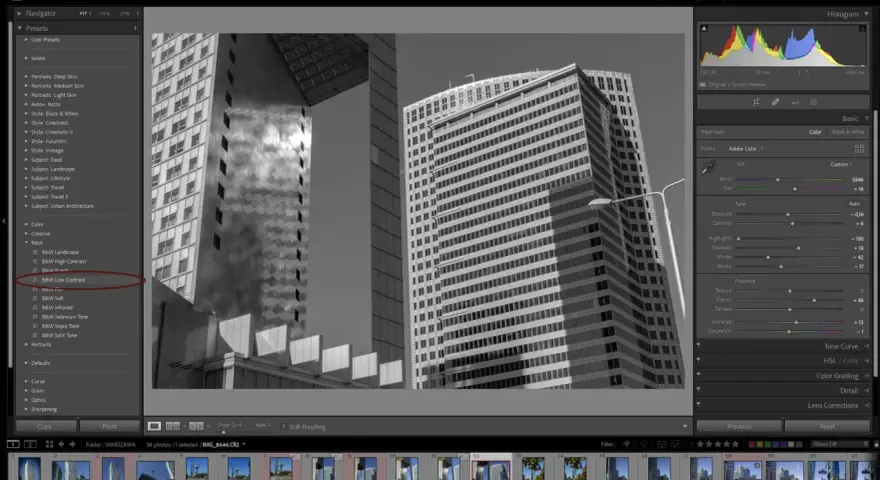The height and width of the screenshot is (480, 880).
Task: Click the Previous button
Action: tap(739, 426)
